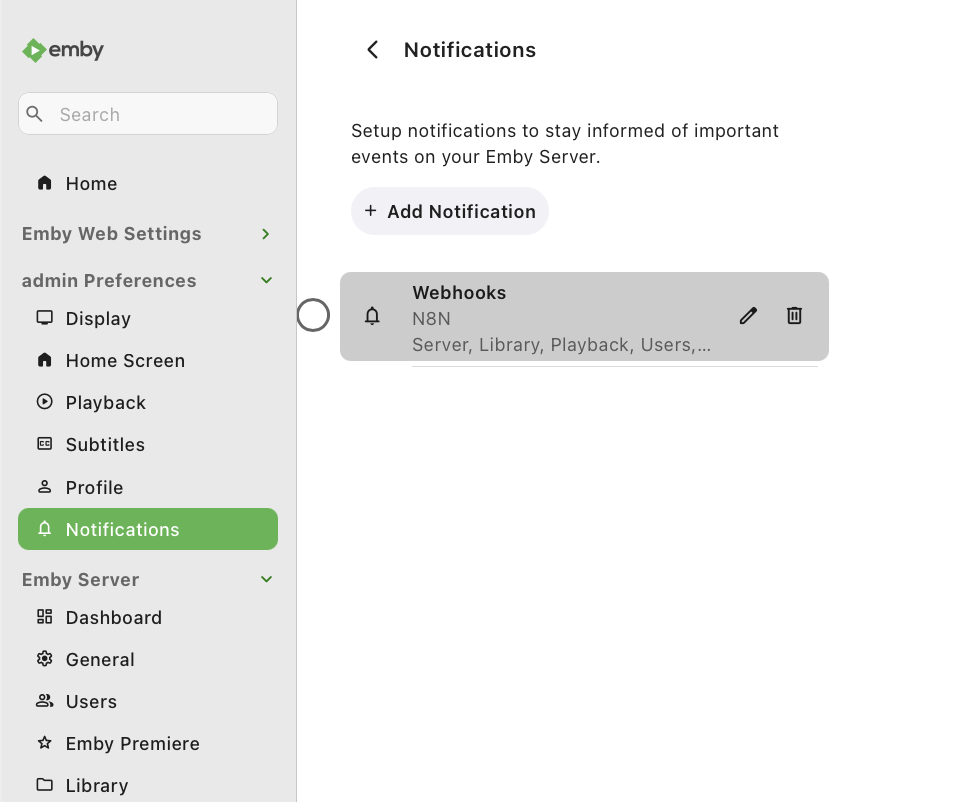Click the Subtitles CC icon
The height and width of the screenshot is (802, 960).
pos(44,444)
